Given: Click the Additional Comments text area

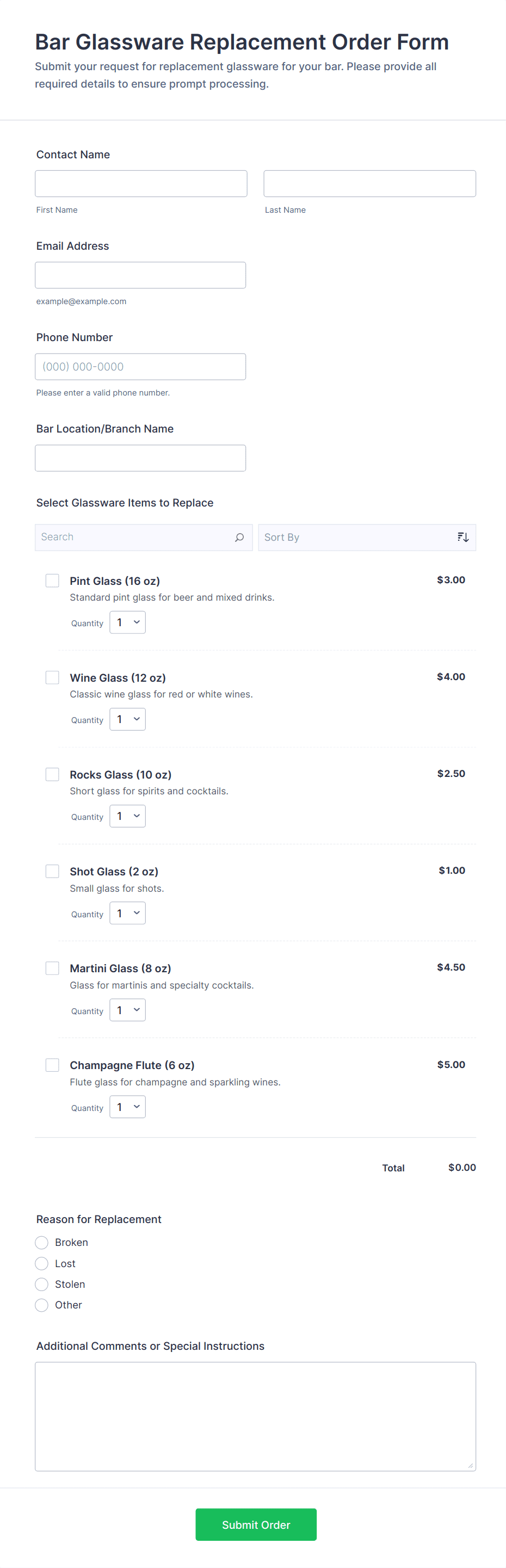Looking at the screenshot, I should 255,1416.
